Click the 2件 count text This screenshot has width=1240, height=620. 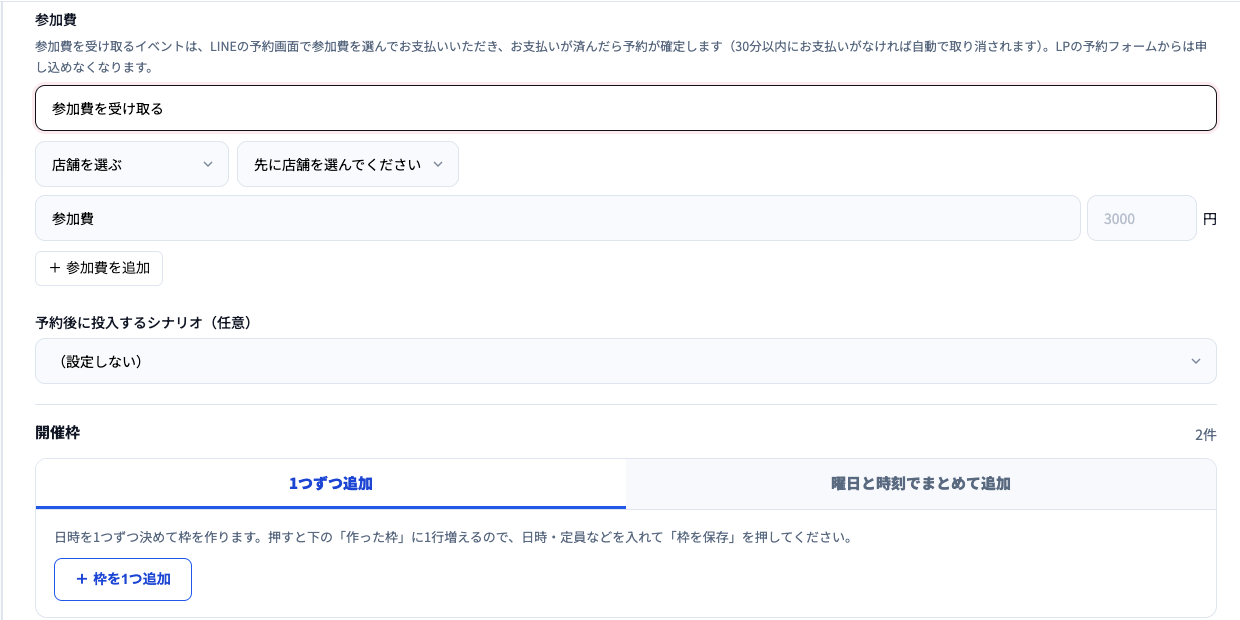[x=1205, y=435]
